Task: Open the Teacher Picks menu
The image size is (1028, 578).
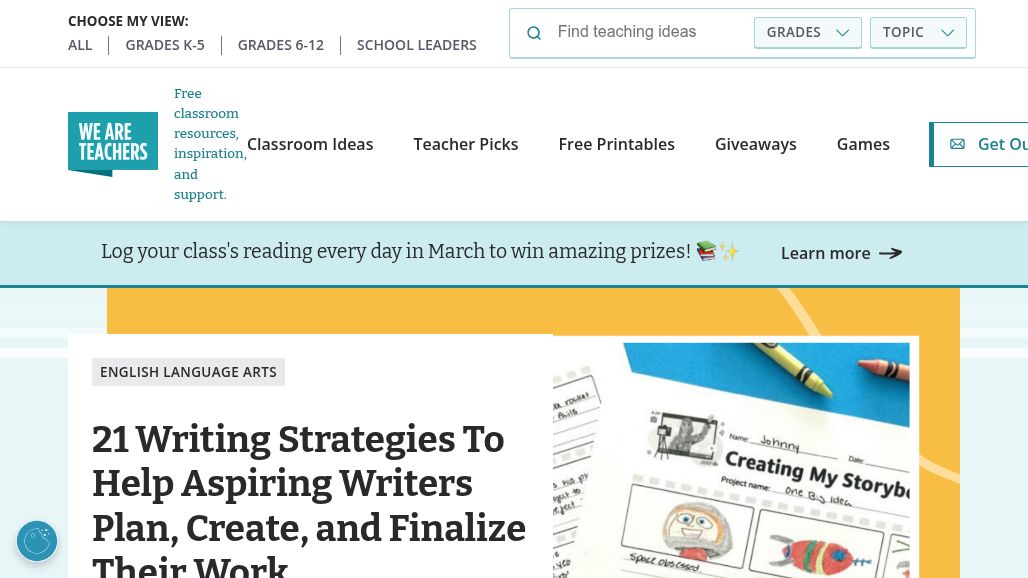Action: point(466,144)
